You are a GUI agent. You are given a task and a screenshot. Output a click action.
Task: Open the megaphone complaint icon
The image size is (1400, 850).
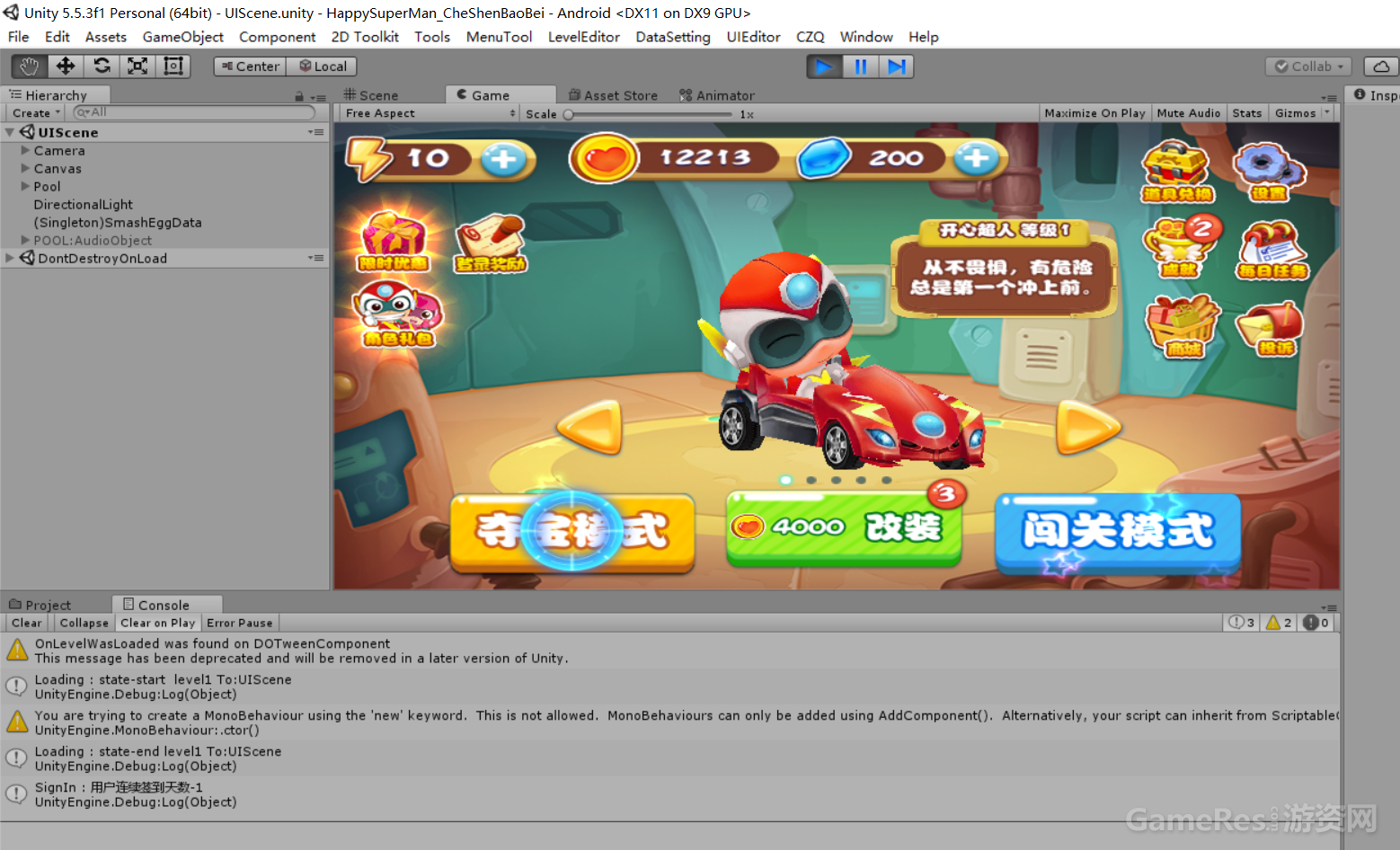[x=1271, y=330]
